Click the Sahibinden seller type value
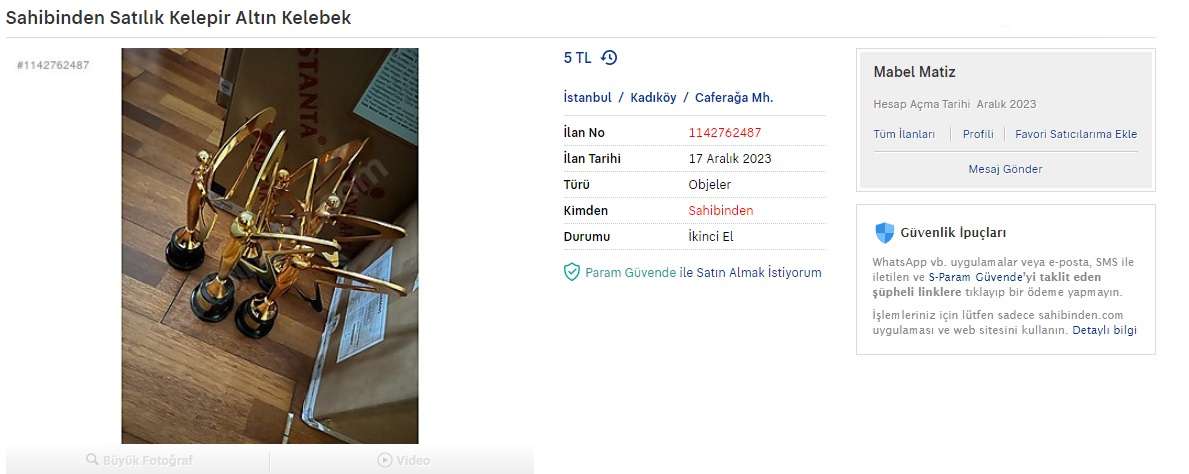Viewport: 1189px width, 474px height. point(720,211)
